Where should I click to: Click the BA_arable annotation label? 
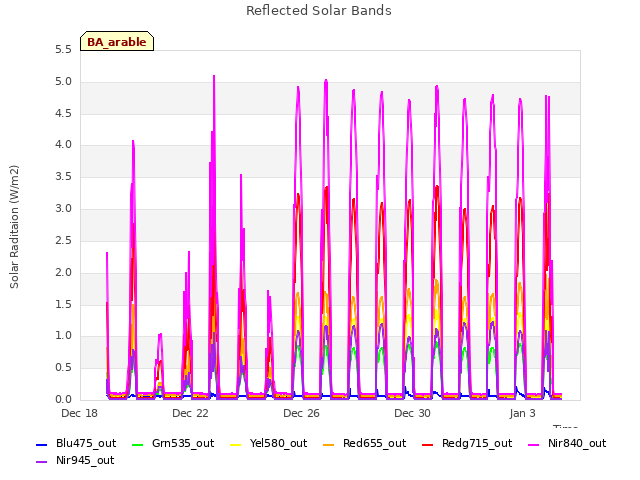point(117,41)
